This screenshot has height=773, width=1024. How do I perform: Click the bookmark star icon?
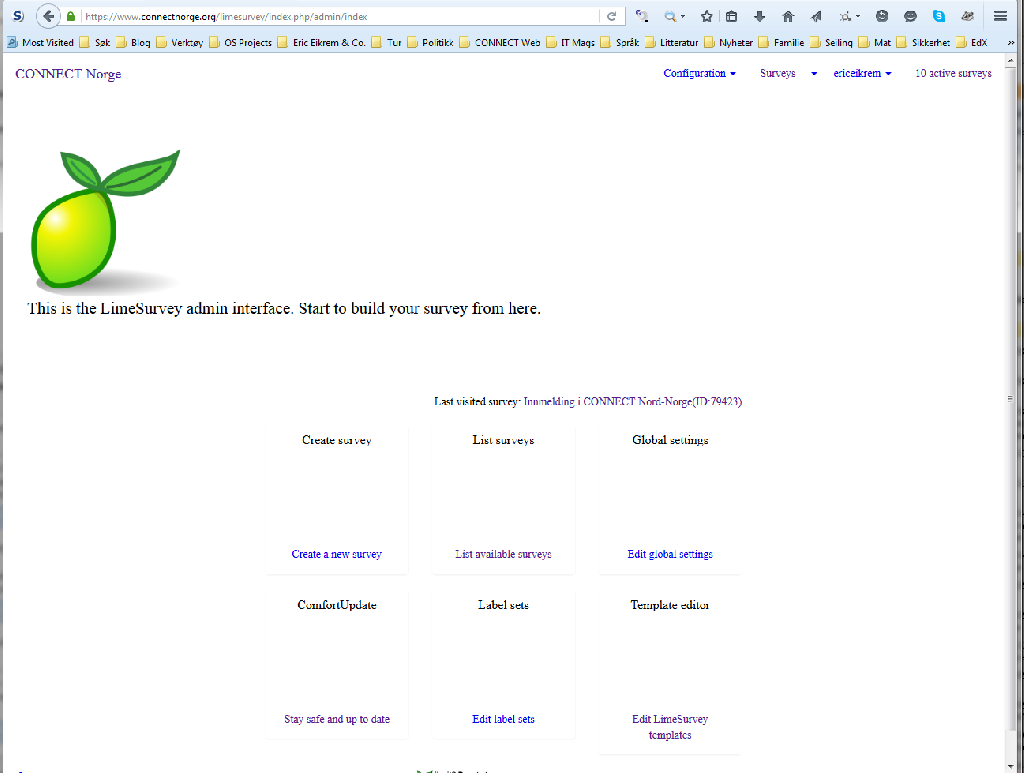(706, 16)
